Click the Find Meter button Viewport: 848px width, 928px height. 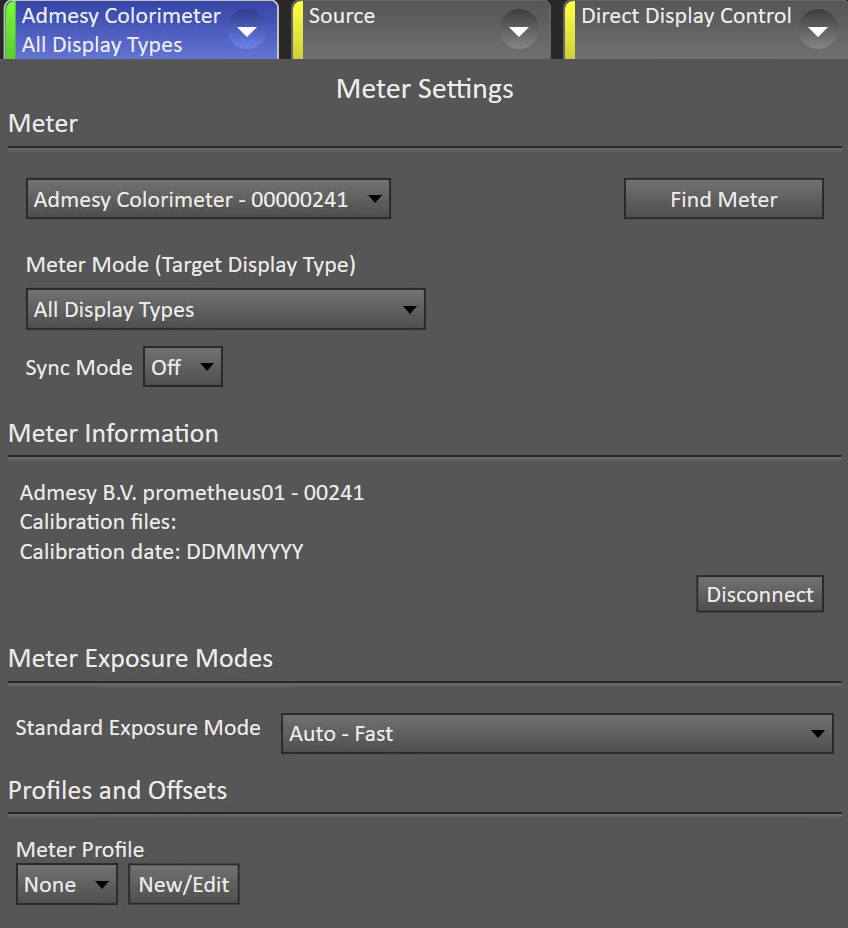point(724,199)
